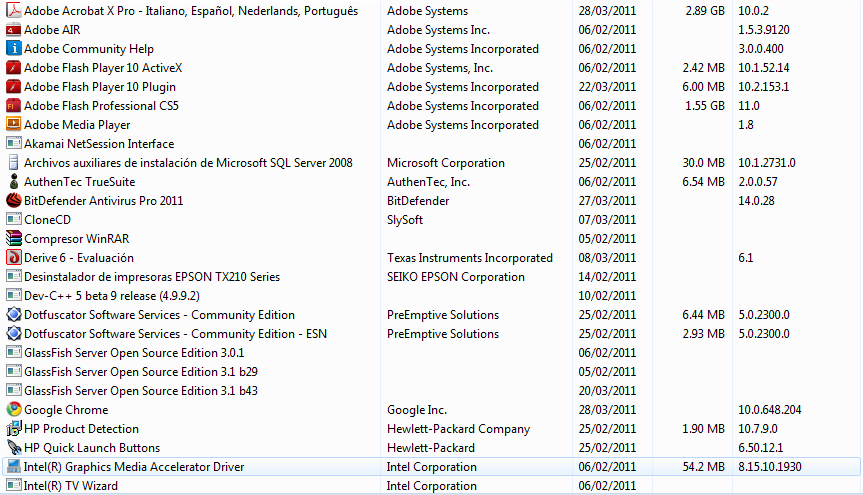This screenshot has height=495, width=863.
Task: Click the GlassFish Server 3.1 b43 icon
Action: pyautogui.click(x=14, y=390)
